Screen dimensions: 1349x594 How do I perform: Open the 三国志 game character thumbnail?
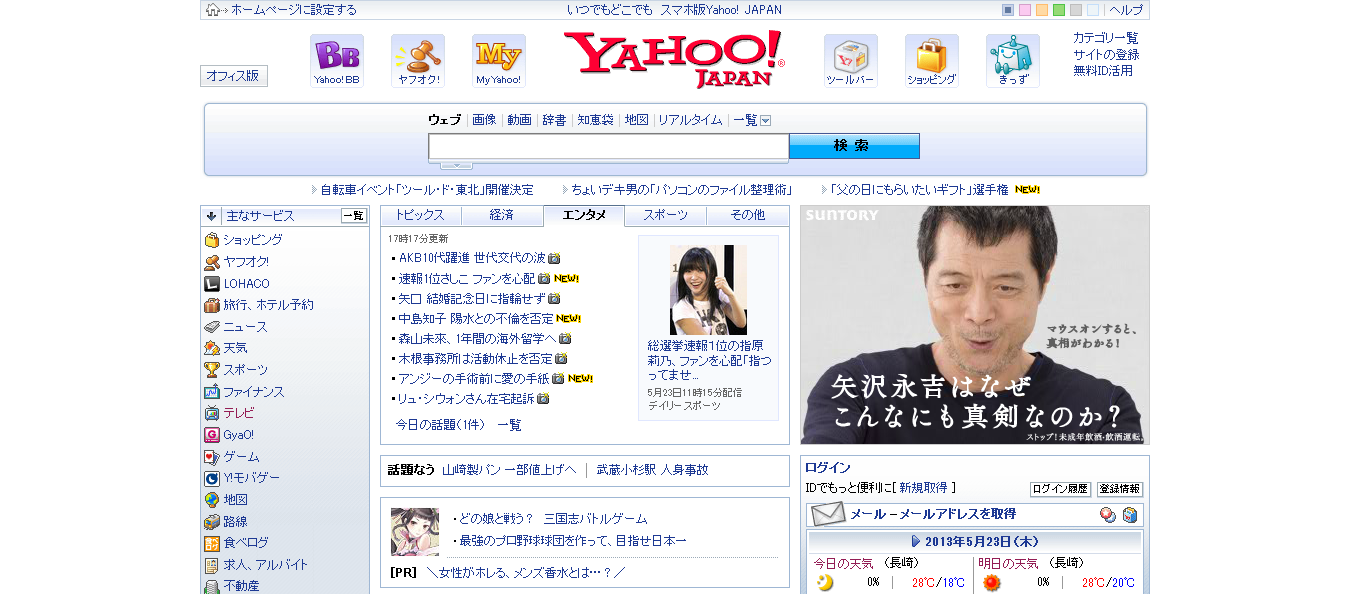click(x=415, y=532)
